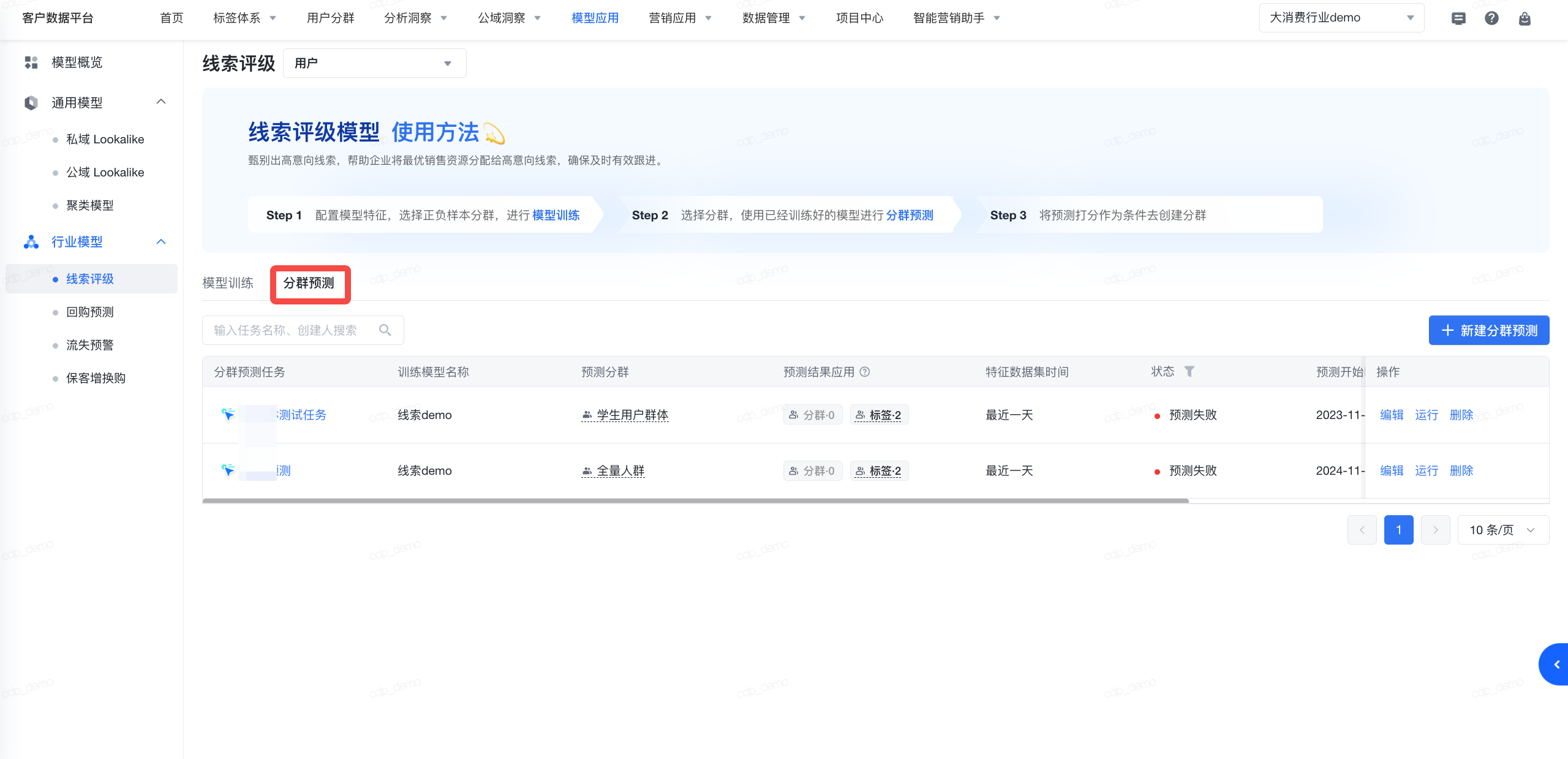This screenshot has width=1568, height=759.
Task: Click the 模型概览 grid icon
Action: [x=31, y=62]
